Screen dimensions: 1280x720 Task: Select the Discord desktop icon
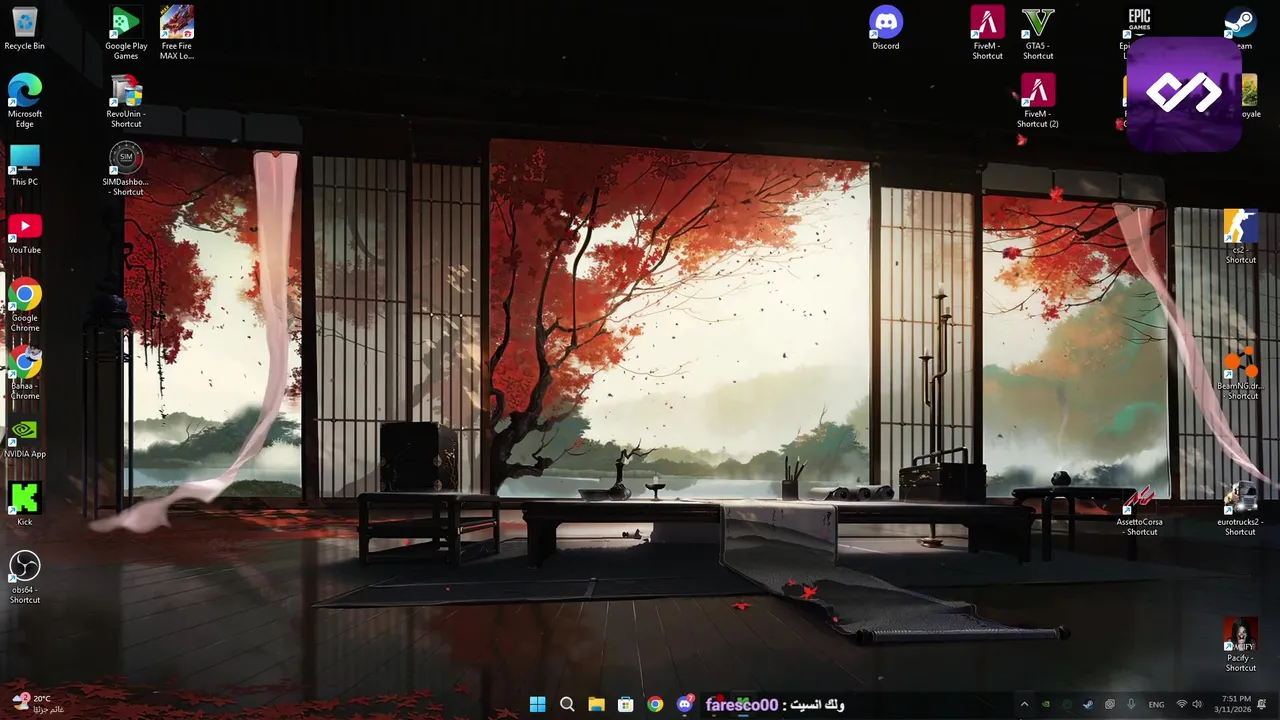886,28
